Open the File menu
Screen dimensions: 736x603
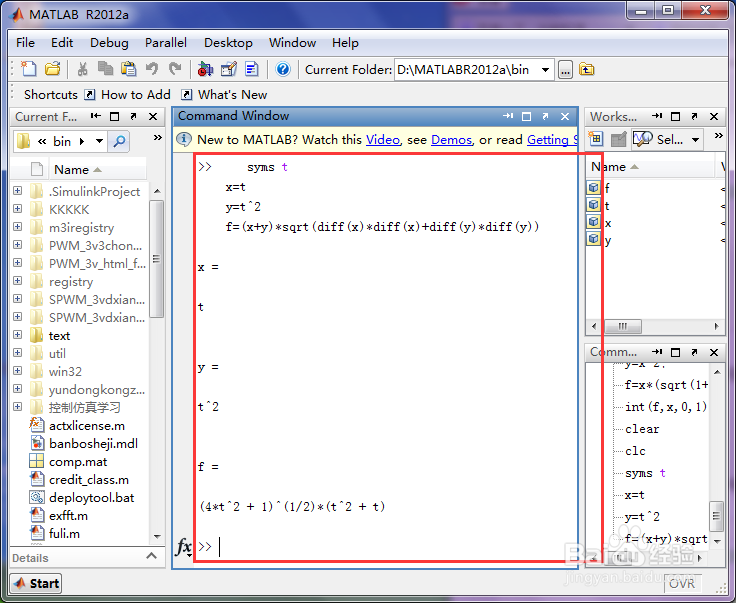(25, 43)
